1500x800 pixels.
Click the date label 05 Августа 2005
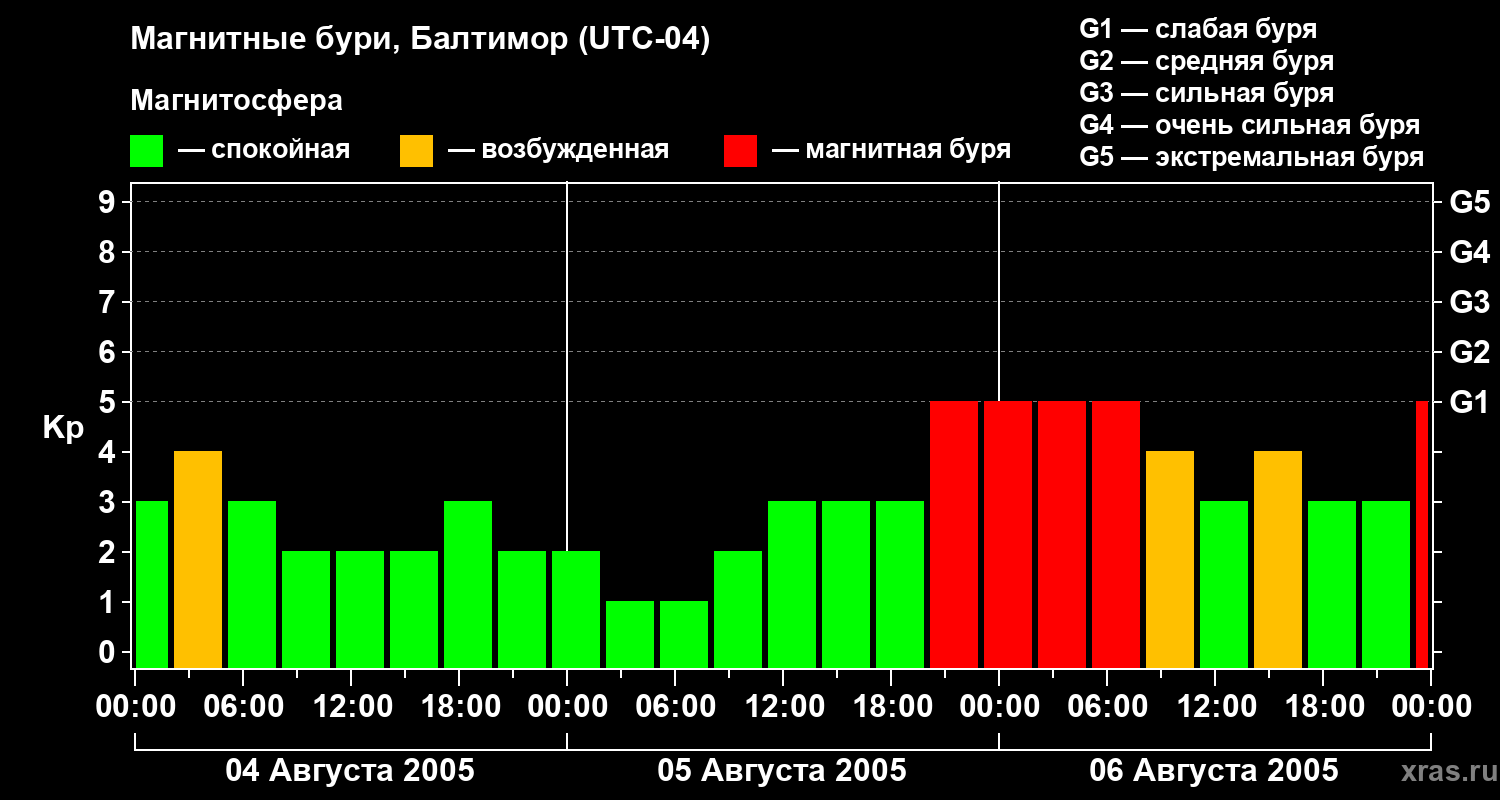(x=782, y=770)
